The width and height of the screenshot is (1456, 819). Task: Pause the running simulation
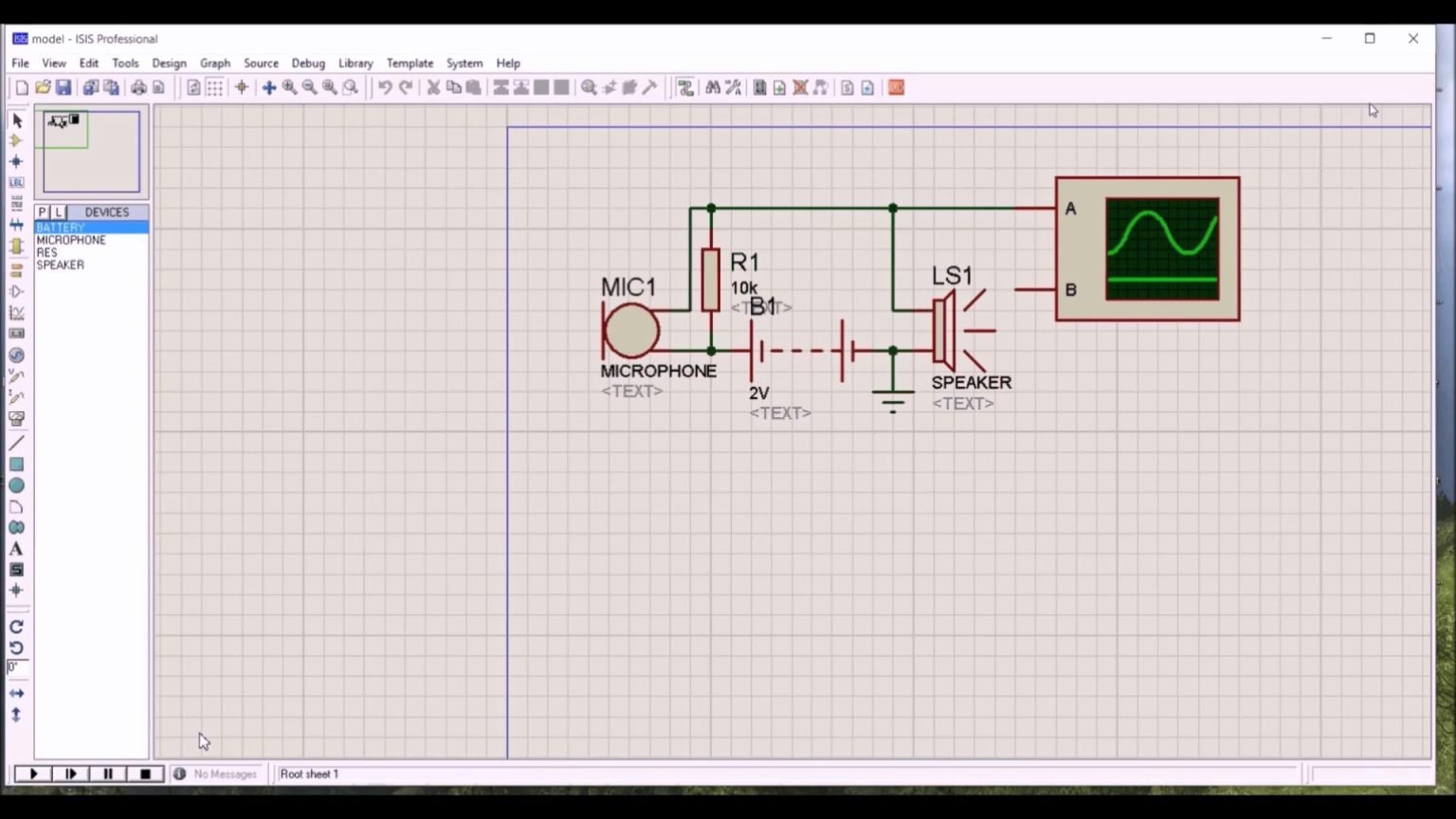108,773
